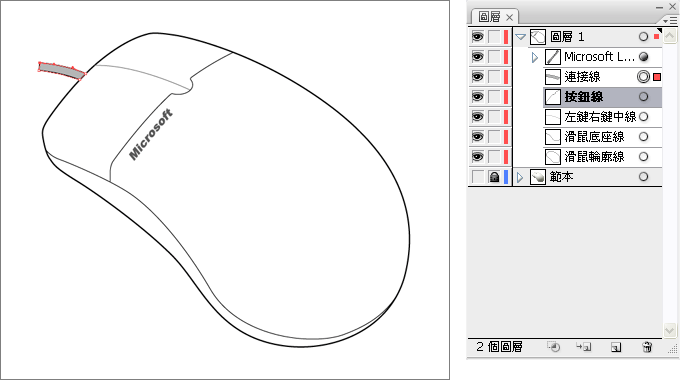680x380 pixels.
Task: Hide the 按鈕線 layer with eye icon
Action: [x=477, y=96]
